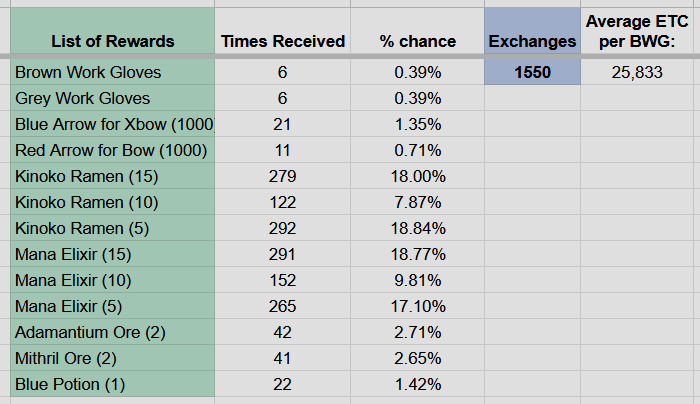The width and height of the screenshot is (700, 404).
Task: Select the "Average ETC per BWG:" header
Action: (x=639, y=30)
